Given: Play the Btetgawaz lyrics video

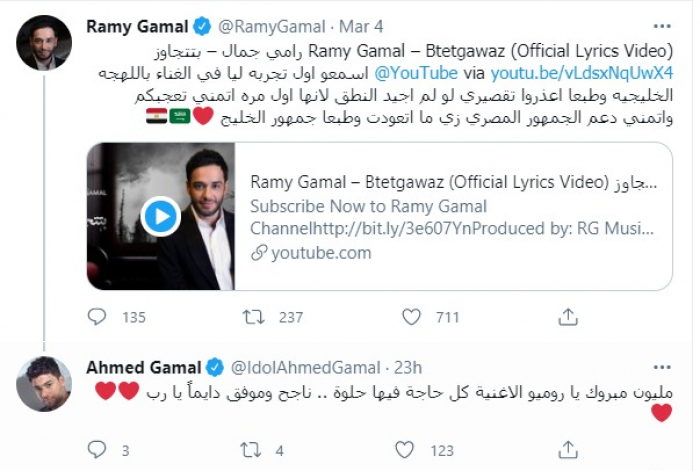Looking at the screenshot, I should [x=160, y=216].
